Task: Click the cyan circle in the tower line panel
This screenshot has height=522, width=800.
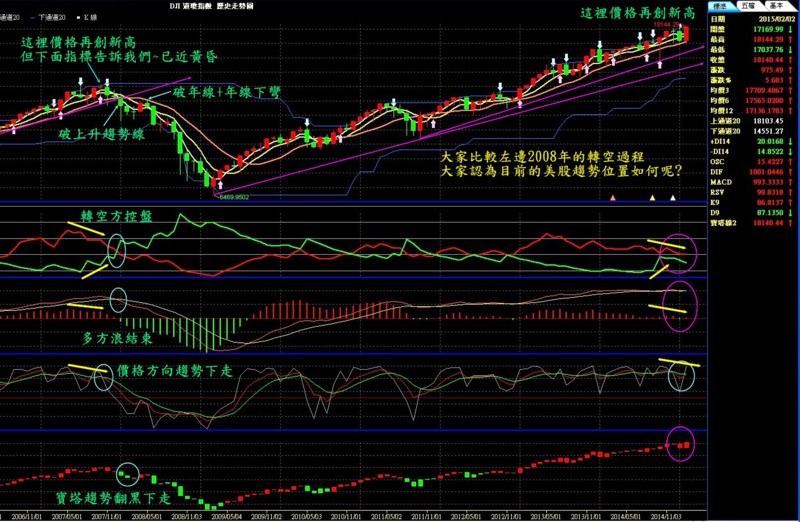Action: (127, 472)
